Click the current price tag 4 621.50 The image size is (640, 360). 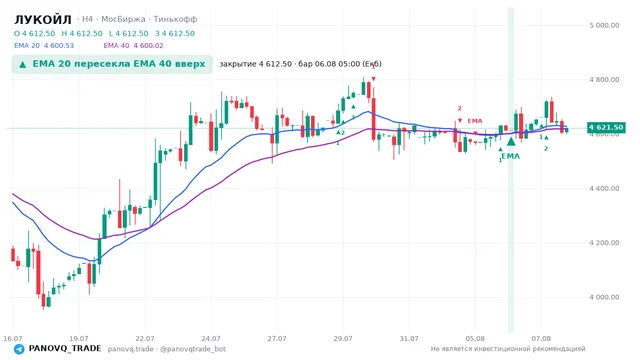pos(606,127)
